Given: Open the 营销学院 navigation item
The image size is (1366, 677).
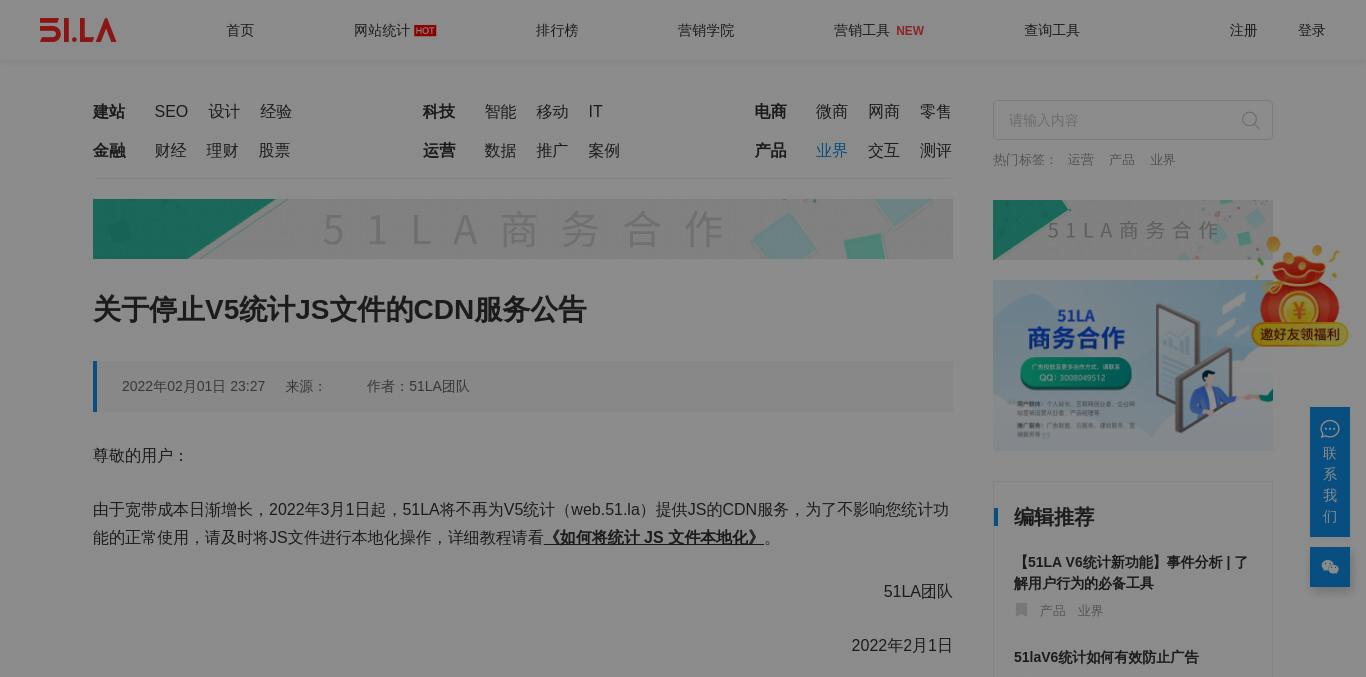Looking at the screenshot, I should click(x=706, y=30).
